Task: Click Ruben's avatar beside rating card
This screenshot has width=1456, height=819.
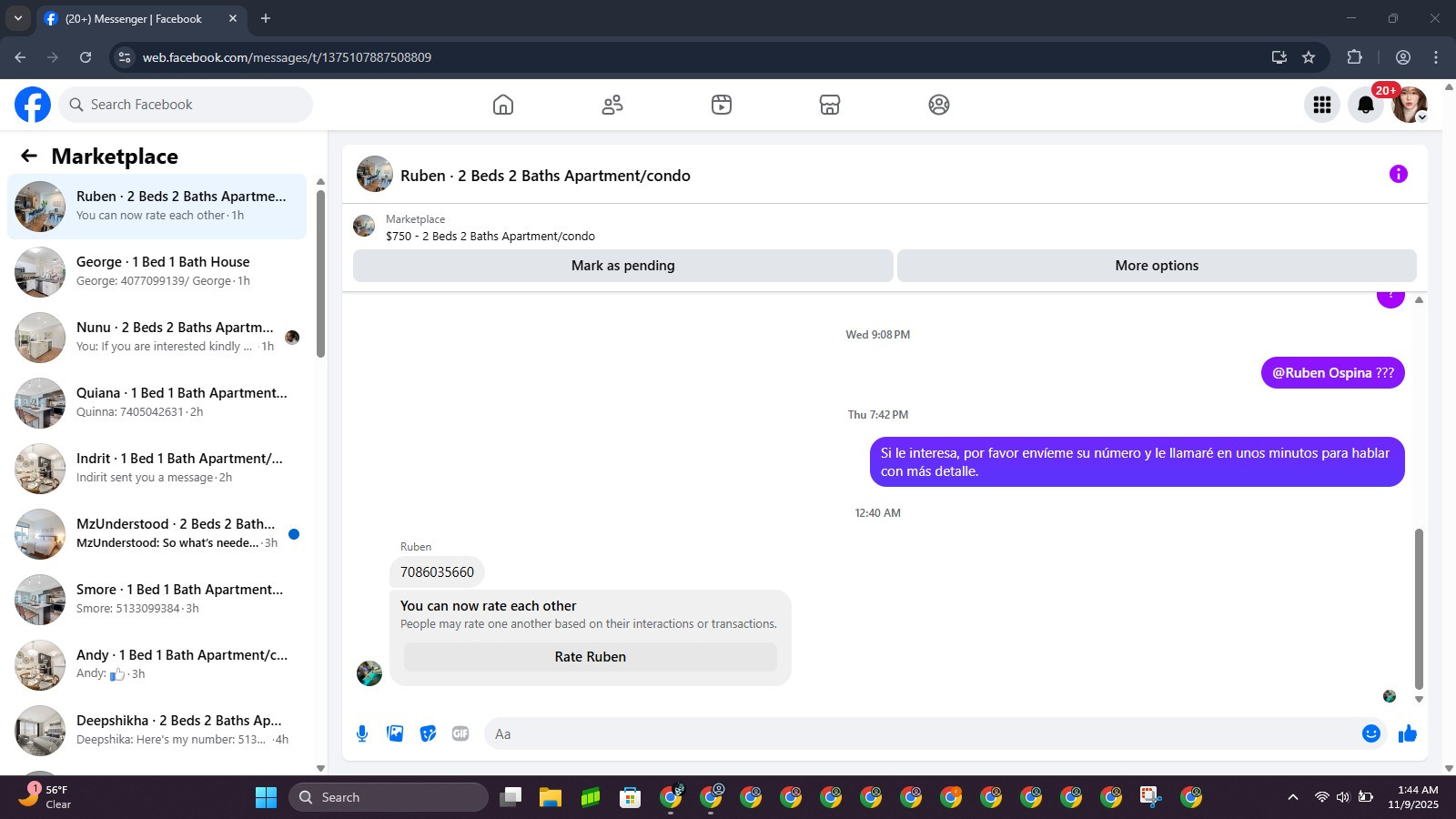Action: pyautogui.click(x=369, y=673)
